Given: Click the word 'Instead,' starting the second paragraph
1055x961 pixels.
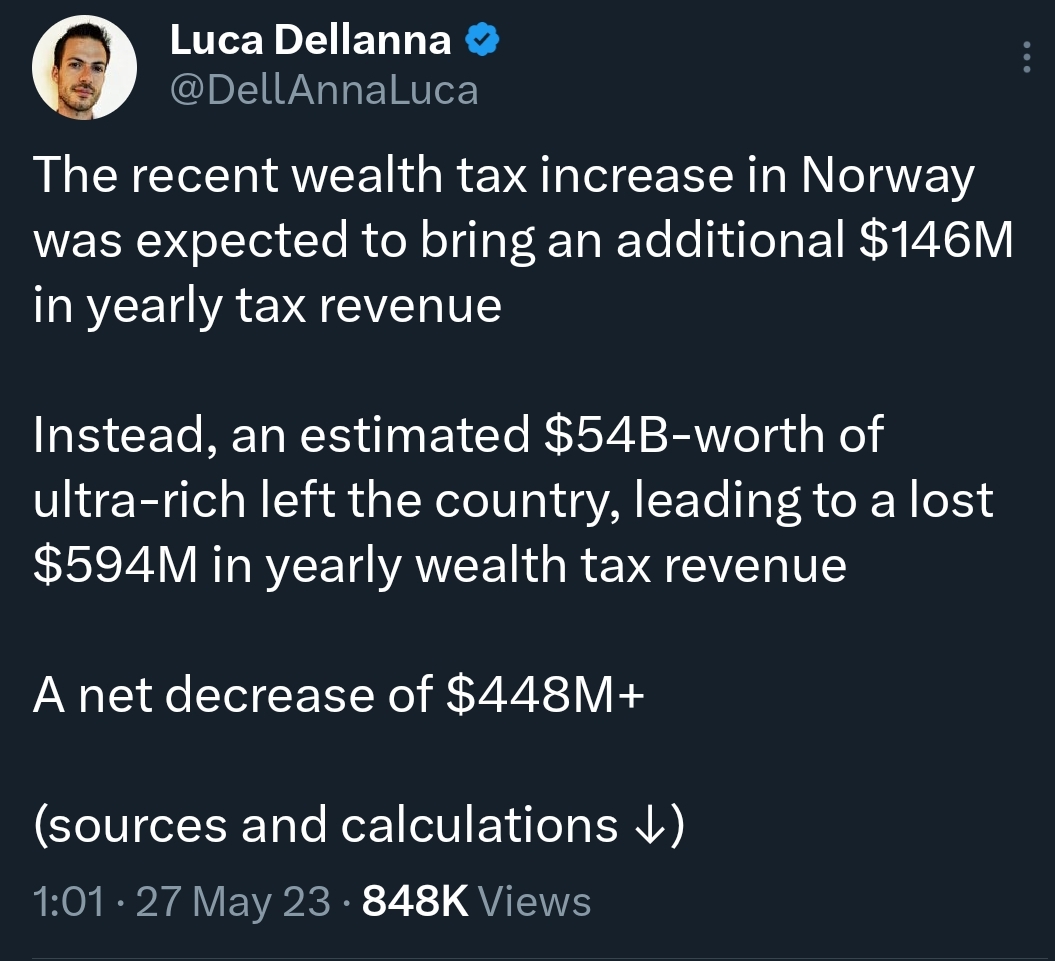Looking at the screenshot, I should pos(119,436).
